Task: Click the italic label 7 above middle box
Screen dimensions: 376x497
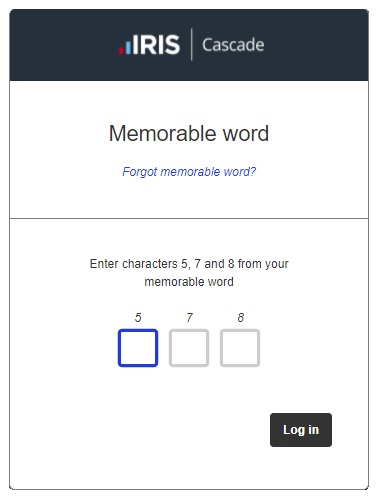Action: coord(189,317)
